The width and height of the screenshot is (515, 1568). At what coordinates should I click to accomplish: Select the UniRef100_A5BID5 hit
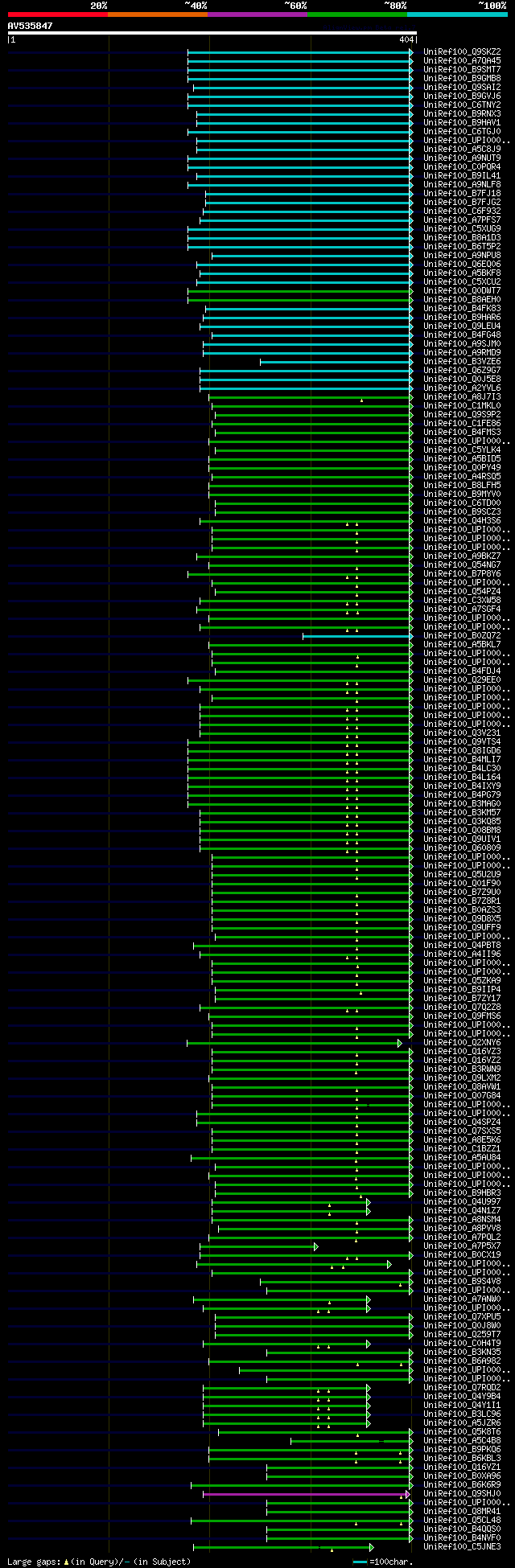point(462,459)
